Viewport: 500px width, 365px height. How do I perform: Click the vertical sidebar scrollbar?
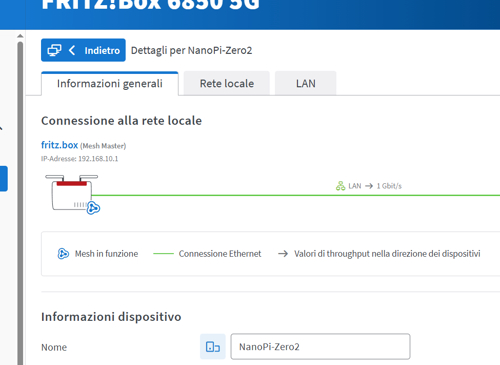(20, 203)
